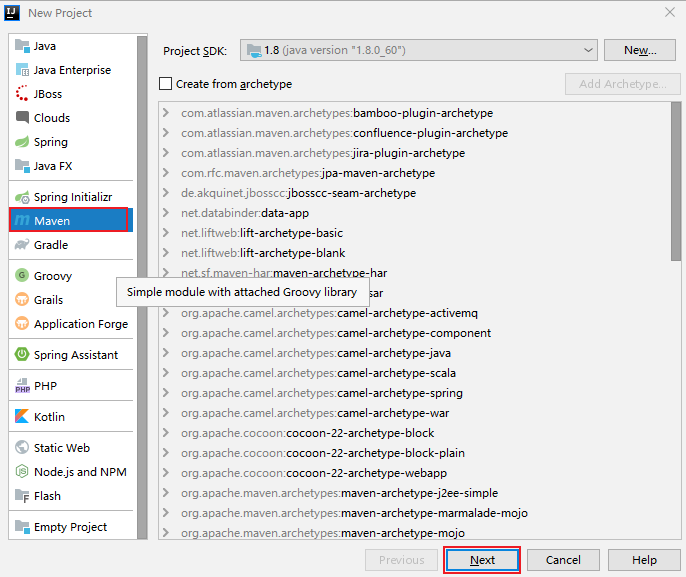Expand jira-plugin-archetype entry
The width and height of the screenshot is (686, 577).
[166, 153]
